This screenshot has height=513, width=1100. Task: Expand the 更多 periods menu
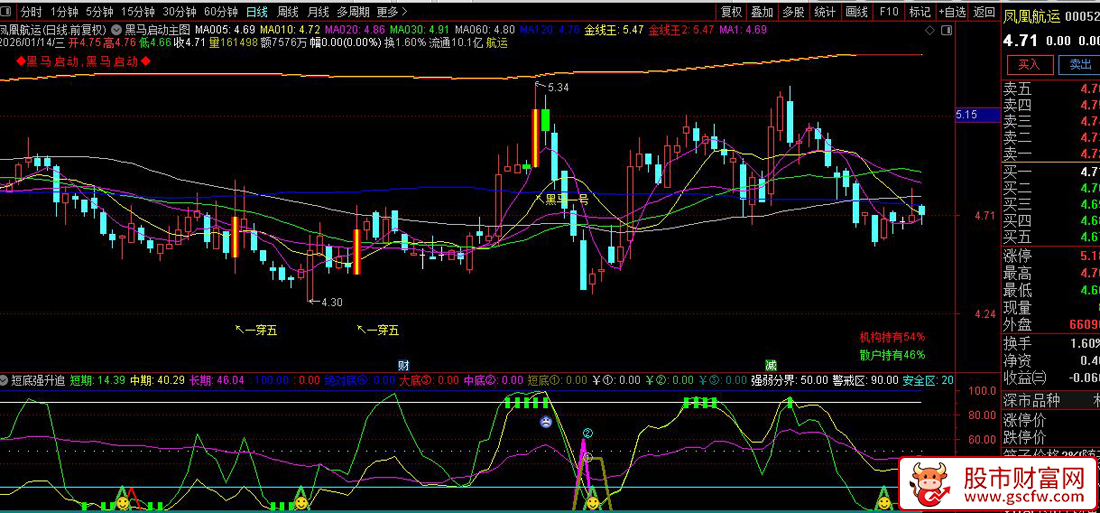(391, 12)
